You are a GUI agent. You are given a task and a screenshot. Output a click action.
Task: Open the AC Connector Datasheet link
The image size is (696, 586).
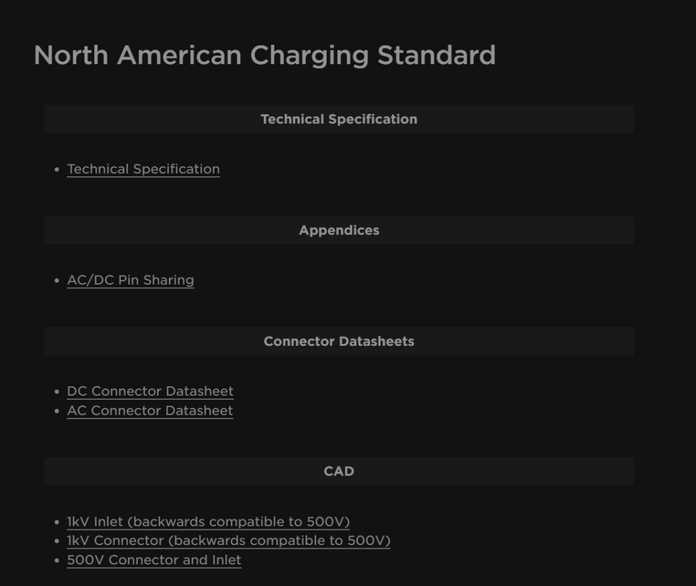click(150, 411)
